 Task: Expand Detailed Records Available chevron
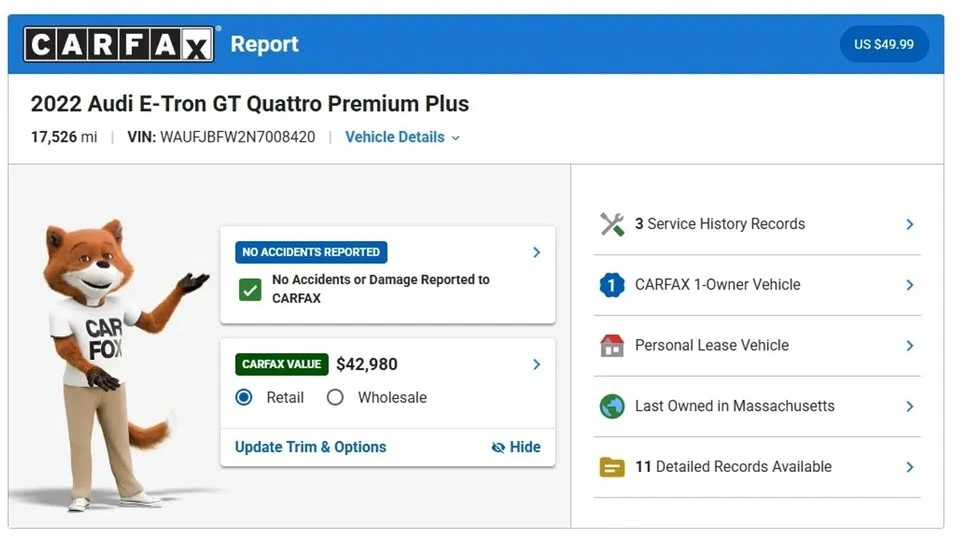coord(910,467)
